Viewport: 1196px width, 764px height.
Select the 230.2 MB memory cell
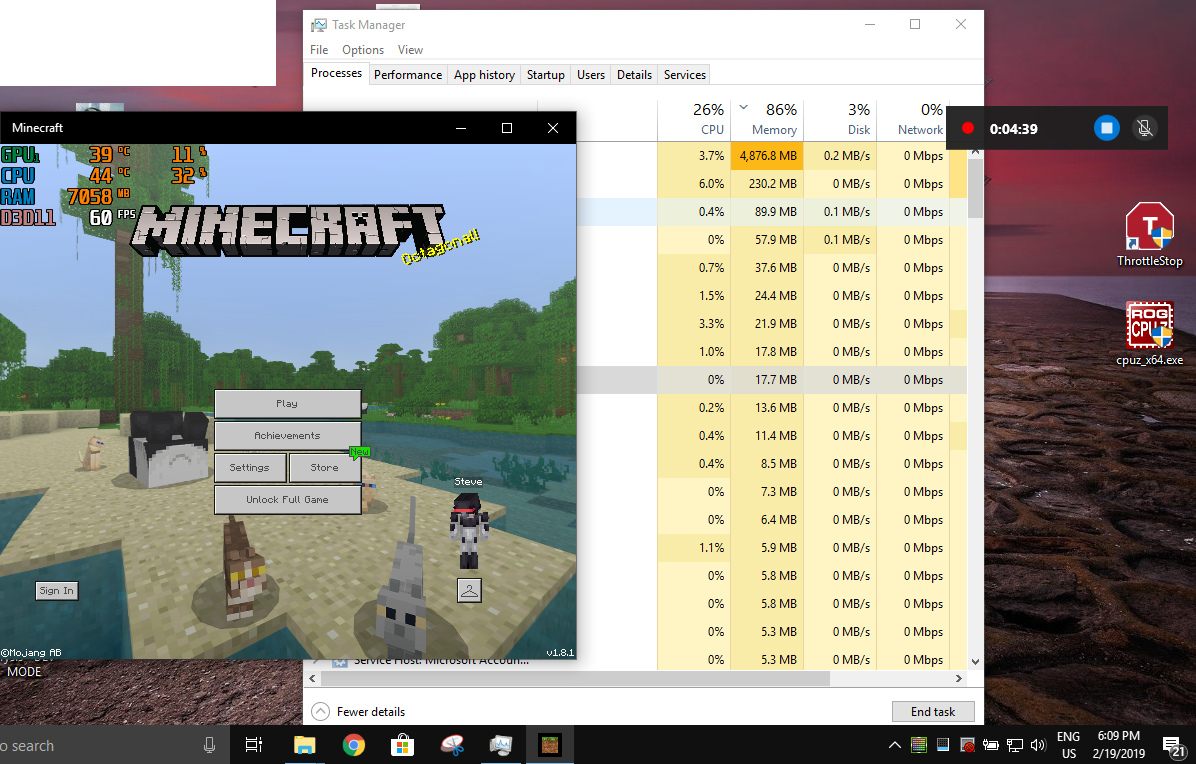point(767,184)
